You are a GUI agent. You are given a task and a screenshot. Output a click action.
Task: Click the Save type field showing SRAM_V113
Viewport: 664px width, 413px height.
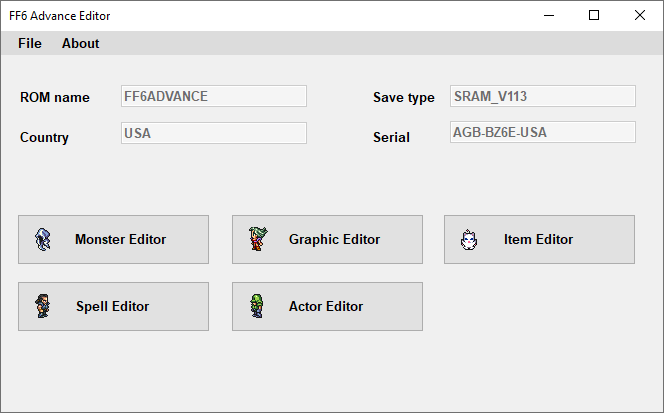click(542, 96)
